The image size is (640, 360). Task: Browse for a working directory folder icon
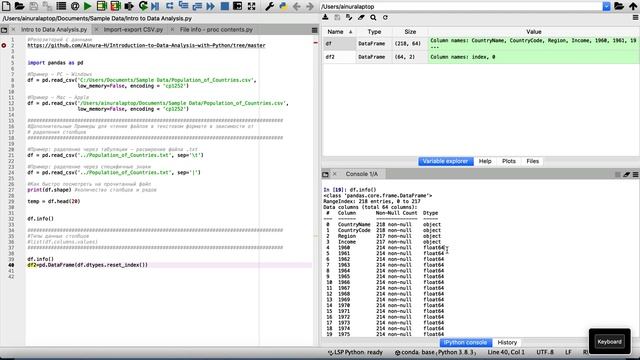coord(619,6)
